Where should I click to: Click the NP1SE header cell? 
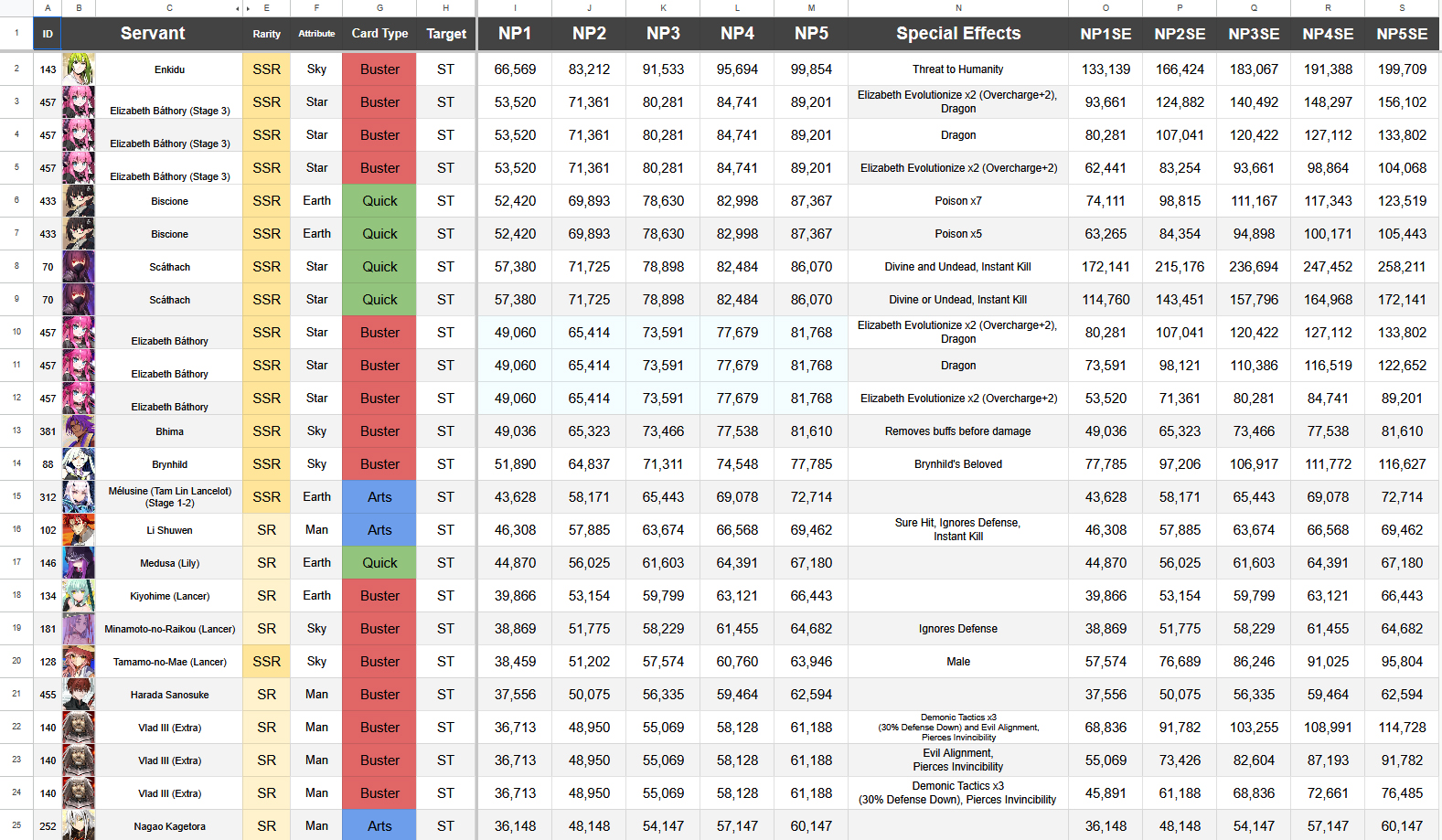[x=1106, y=34]
